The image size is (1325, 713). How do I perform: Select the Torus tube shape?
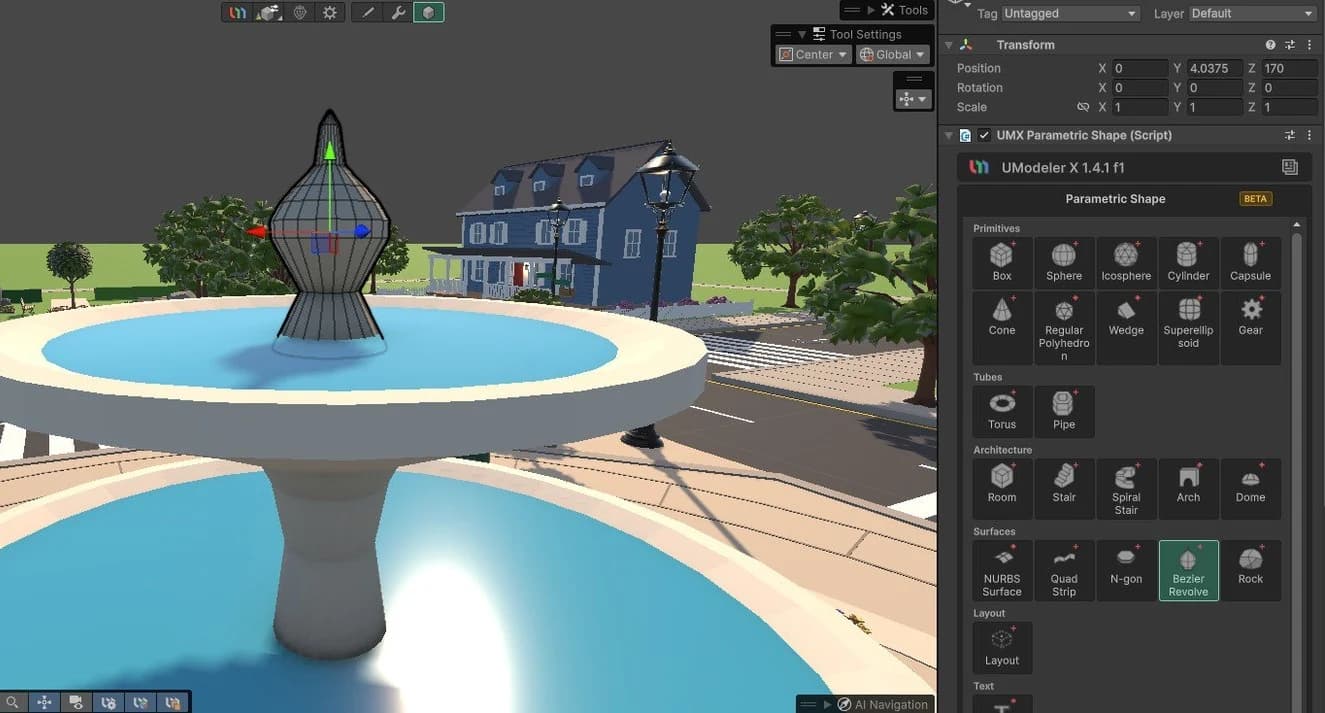[x=1002, y=412]
